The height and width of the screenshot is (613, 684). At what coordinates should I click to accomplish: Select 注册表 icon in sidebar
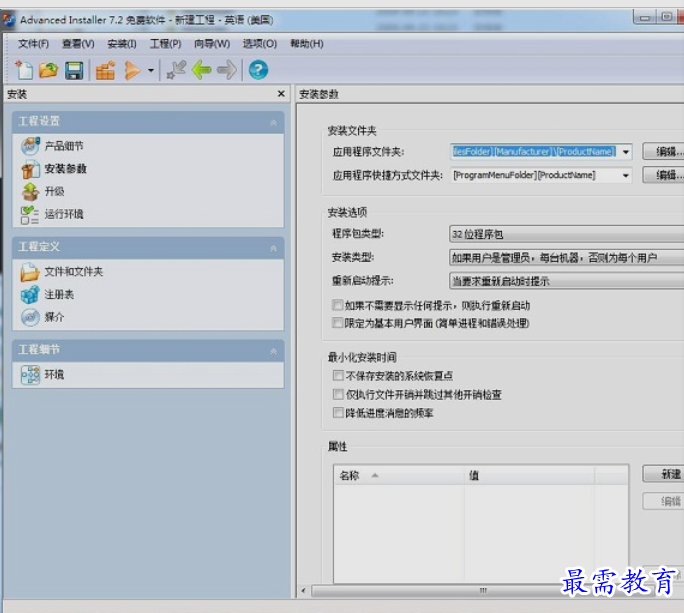click(30, 295)
